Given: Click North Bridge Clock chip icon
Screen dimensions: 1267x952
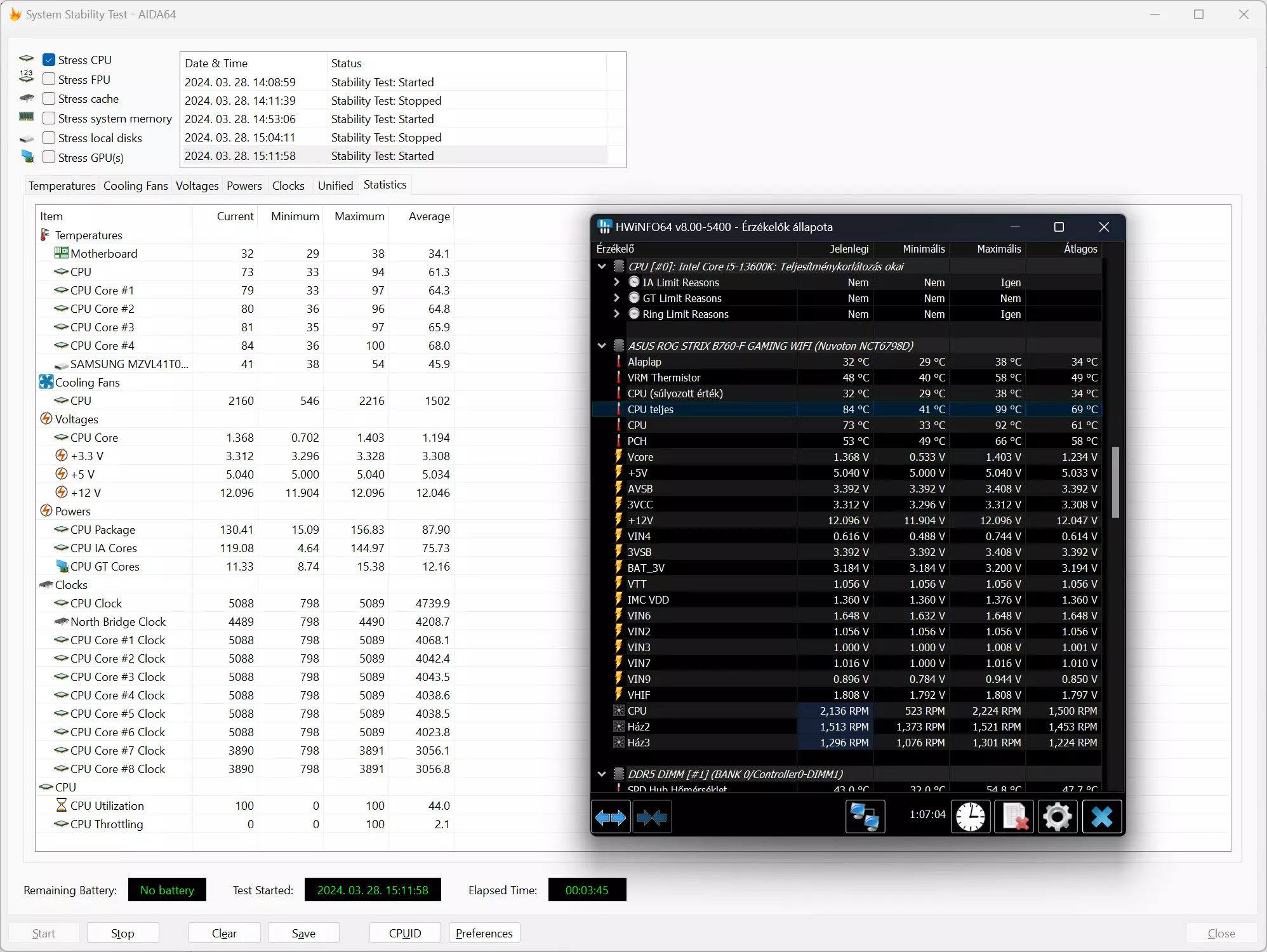Looking at the screenshot, I should 61,621.
